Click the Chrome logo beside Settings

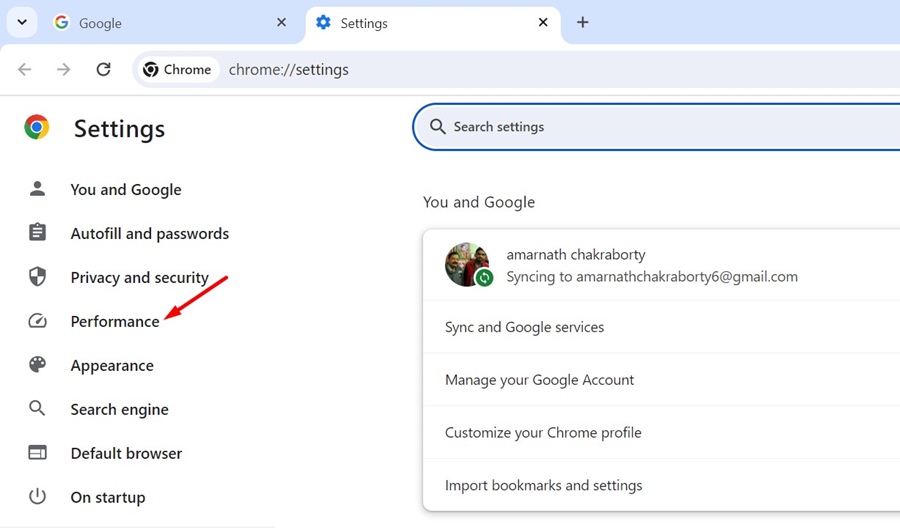tap(37, 127)
